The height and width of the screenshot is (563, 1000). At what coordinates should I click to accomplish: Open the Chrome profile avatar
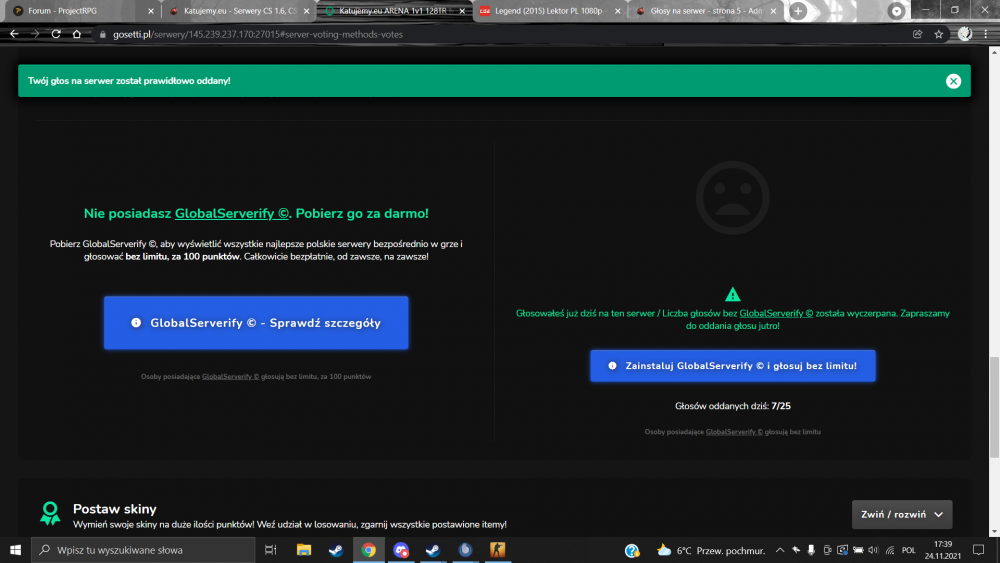click(964, 34)
